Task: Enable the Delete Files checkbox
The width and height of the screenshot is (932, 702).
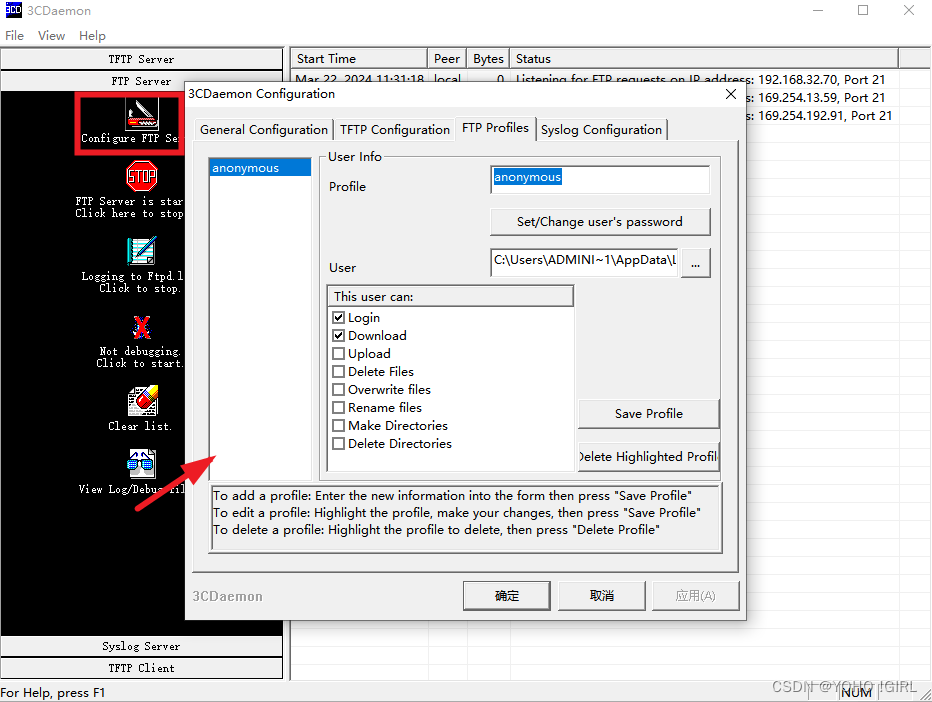Action: [x=339, y=372]
